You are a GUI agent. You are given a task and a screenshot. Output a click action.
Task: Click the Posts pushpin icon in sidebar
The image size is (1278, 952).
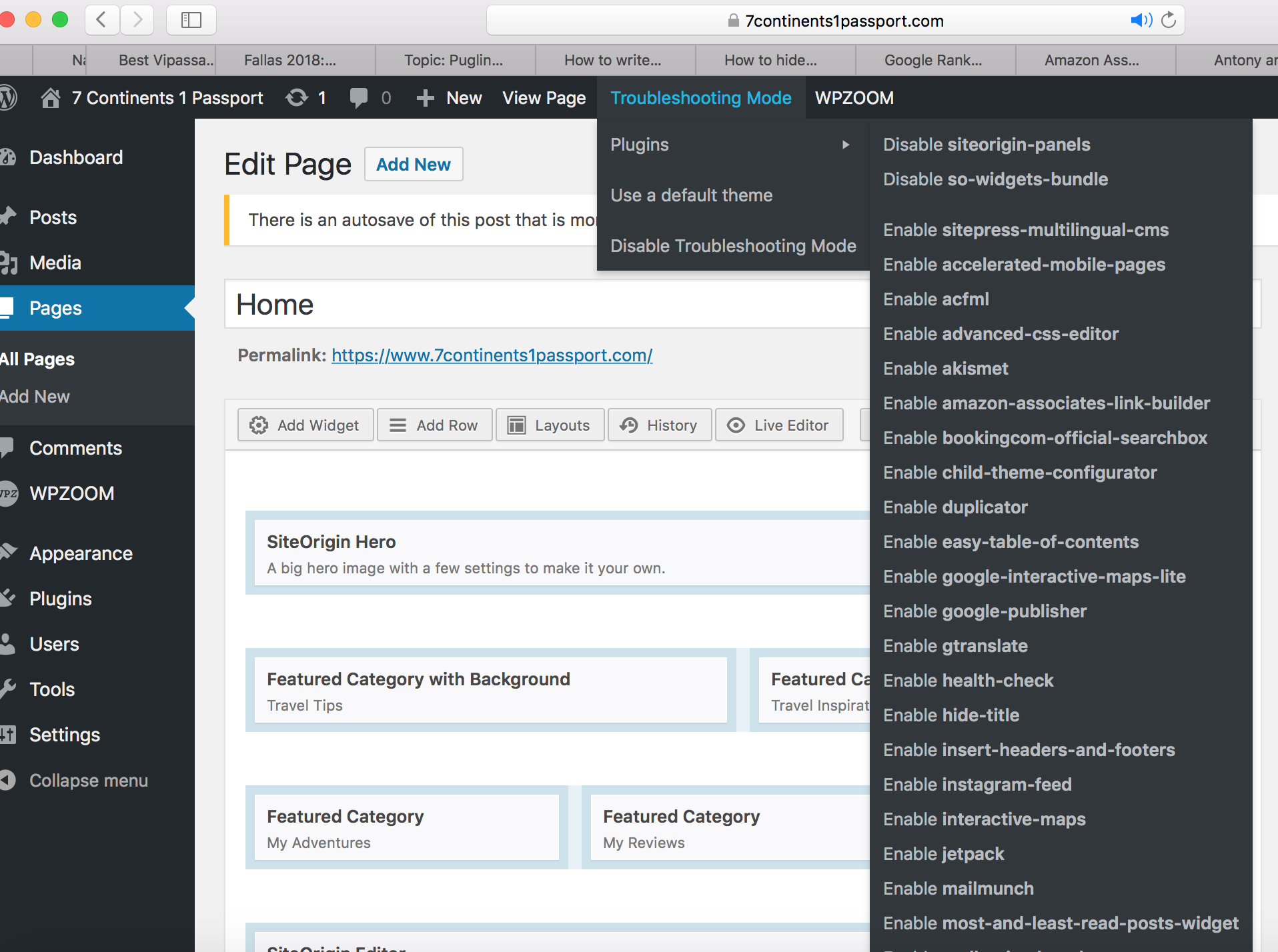[x=8, y=216]
